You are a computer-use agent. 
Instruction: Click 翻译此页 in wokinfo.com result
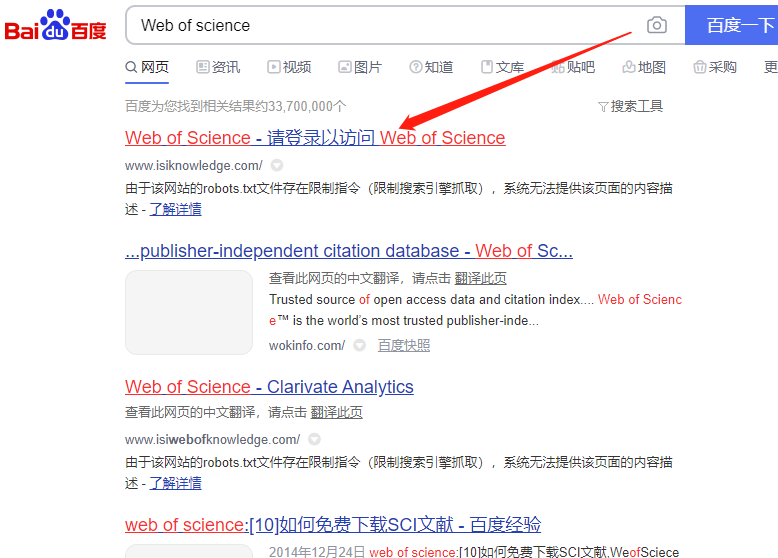480,278
